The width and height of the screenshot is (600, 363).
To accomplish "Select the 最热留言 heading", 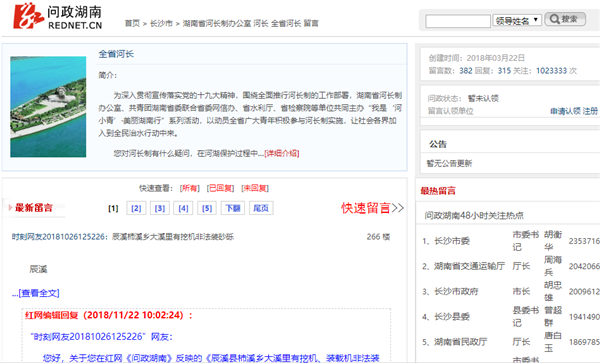I will tap(438, 191).
